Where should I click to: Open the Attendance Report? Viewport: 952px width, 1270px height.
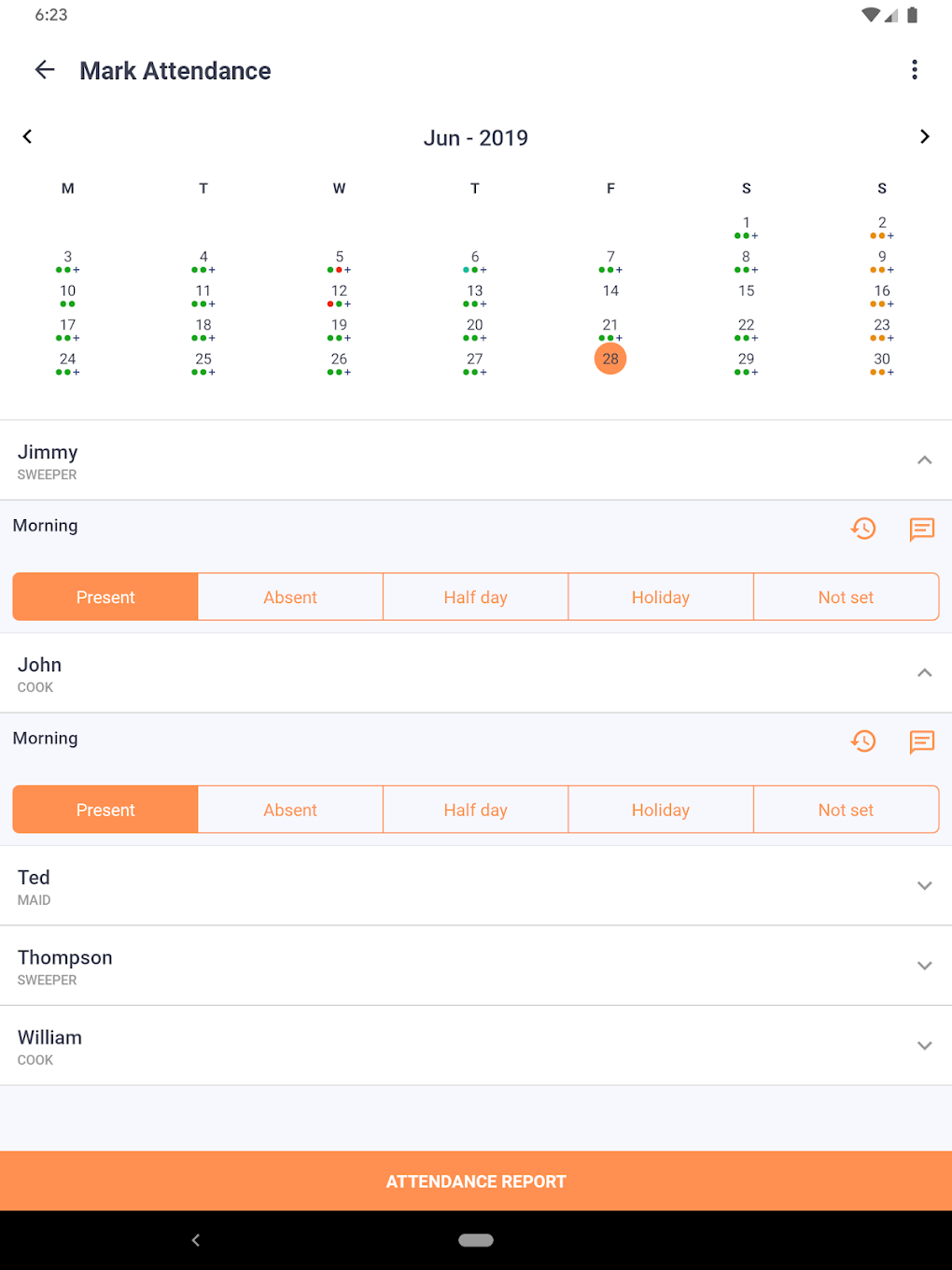coord(476,1181)
